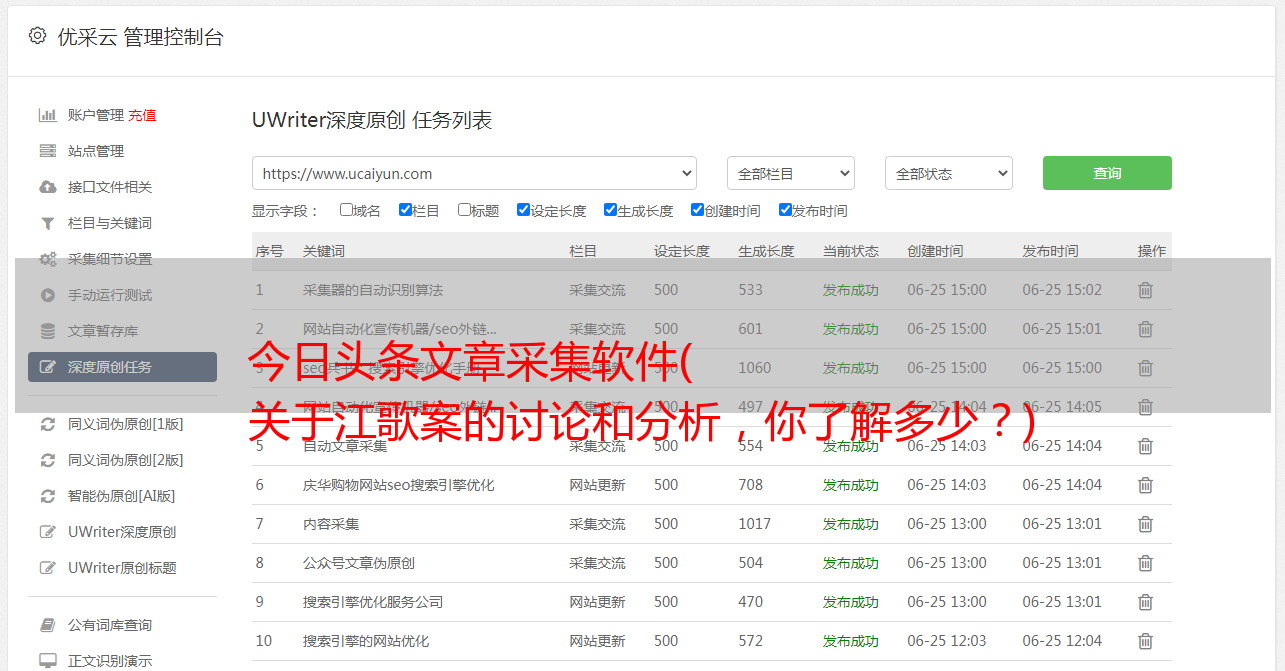1285x671 pixels.
Task: Delete row 6 庆华购物网站seo搜索引擎优化
Action: pos(1146,485)
